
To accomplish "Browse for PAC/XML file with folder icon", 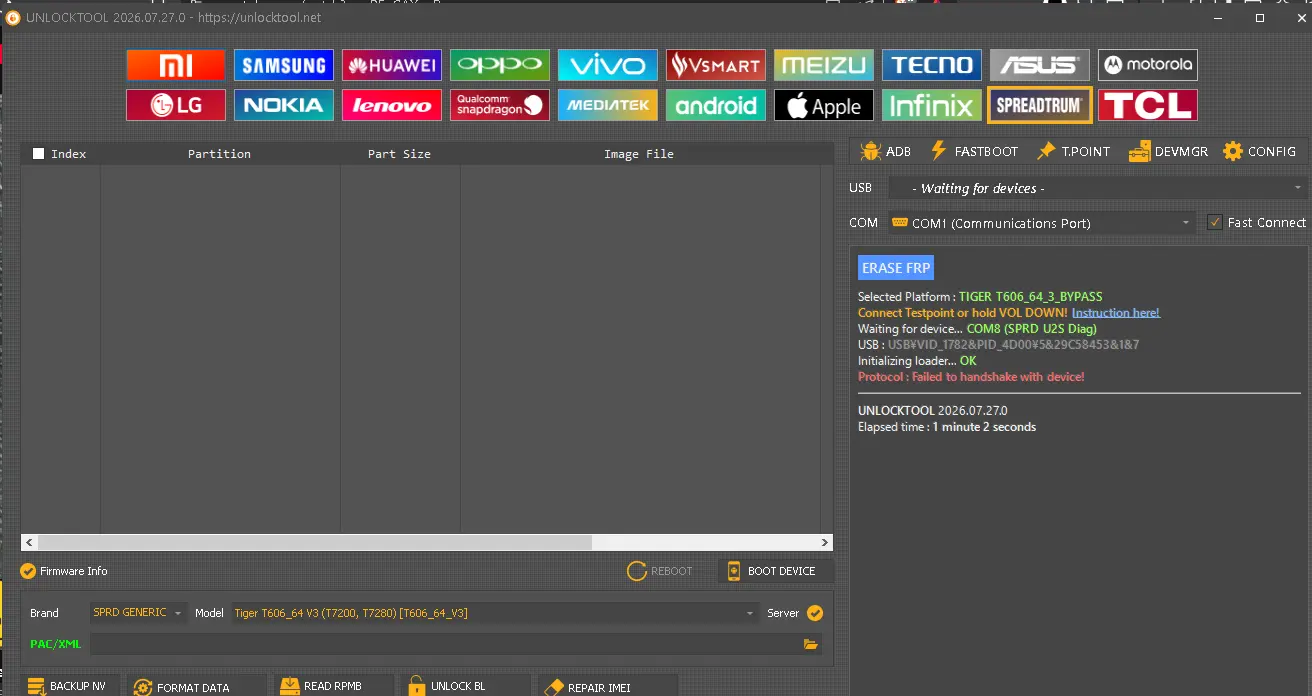I will 811,644.
